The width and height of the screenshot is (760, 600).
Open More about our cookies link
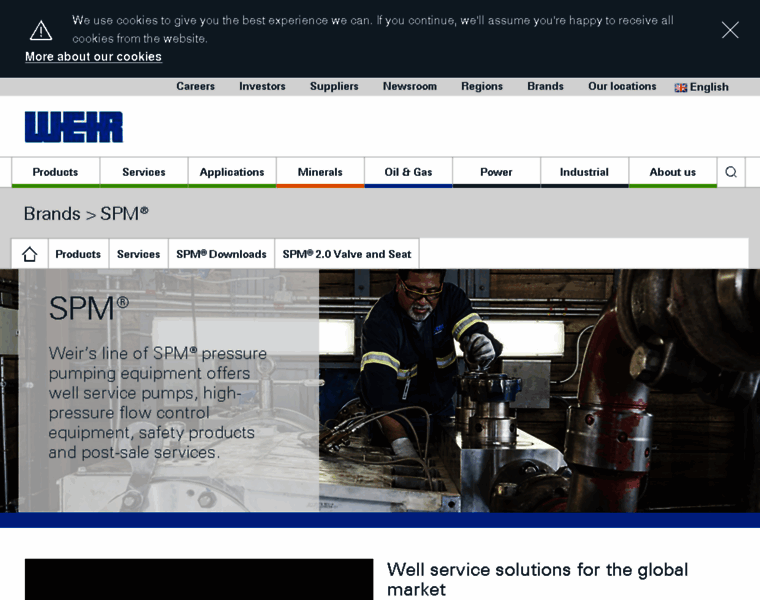click(94, 57)
